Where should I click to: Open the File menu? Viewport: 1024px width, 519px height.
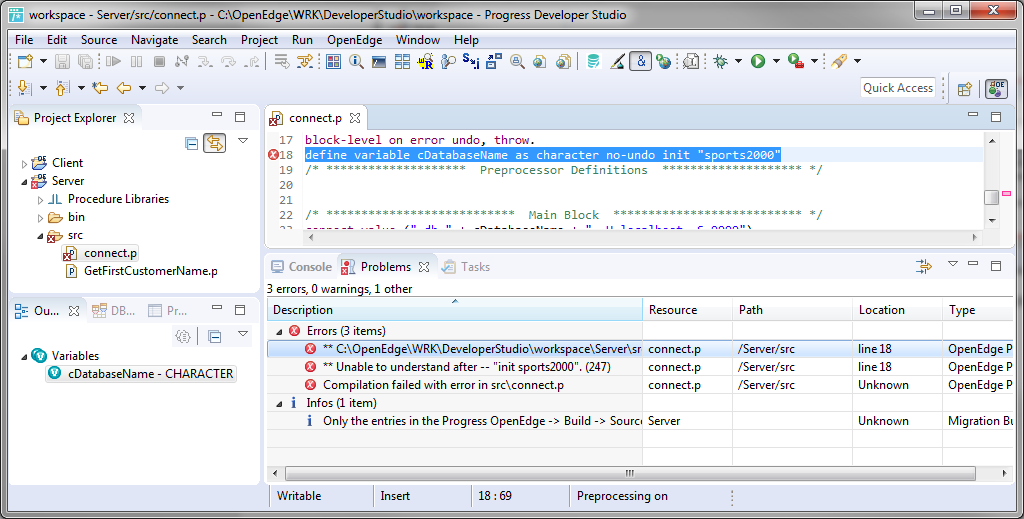[24, 40]
